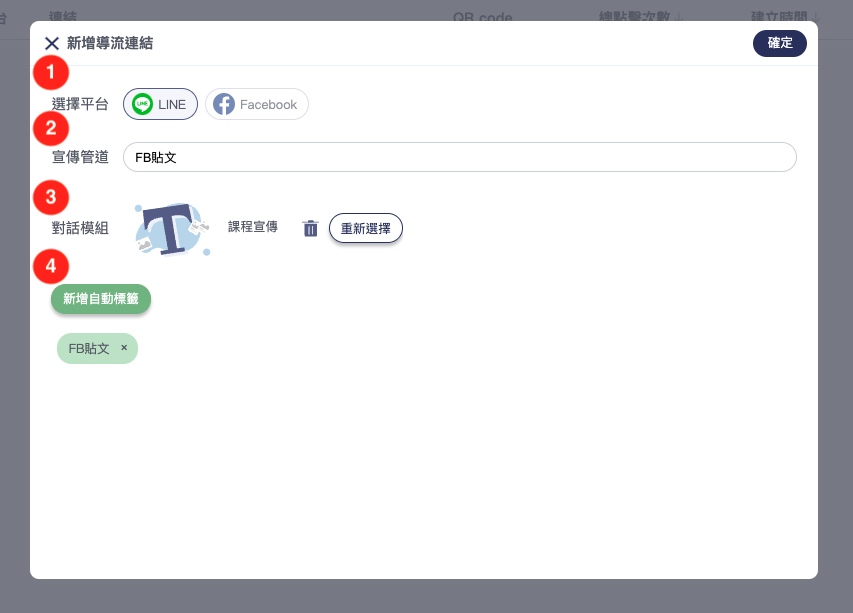Sort by 建立時間 column header

(785, 16)
